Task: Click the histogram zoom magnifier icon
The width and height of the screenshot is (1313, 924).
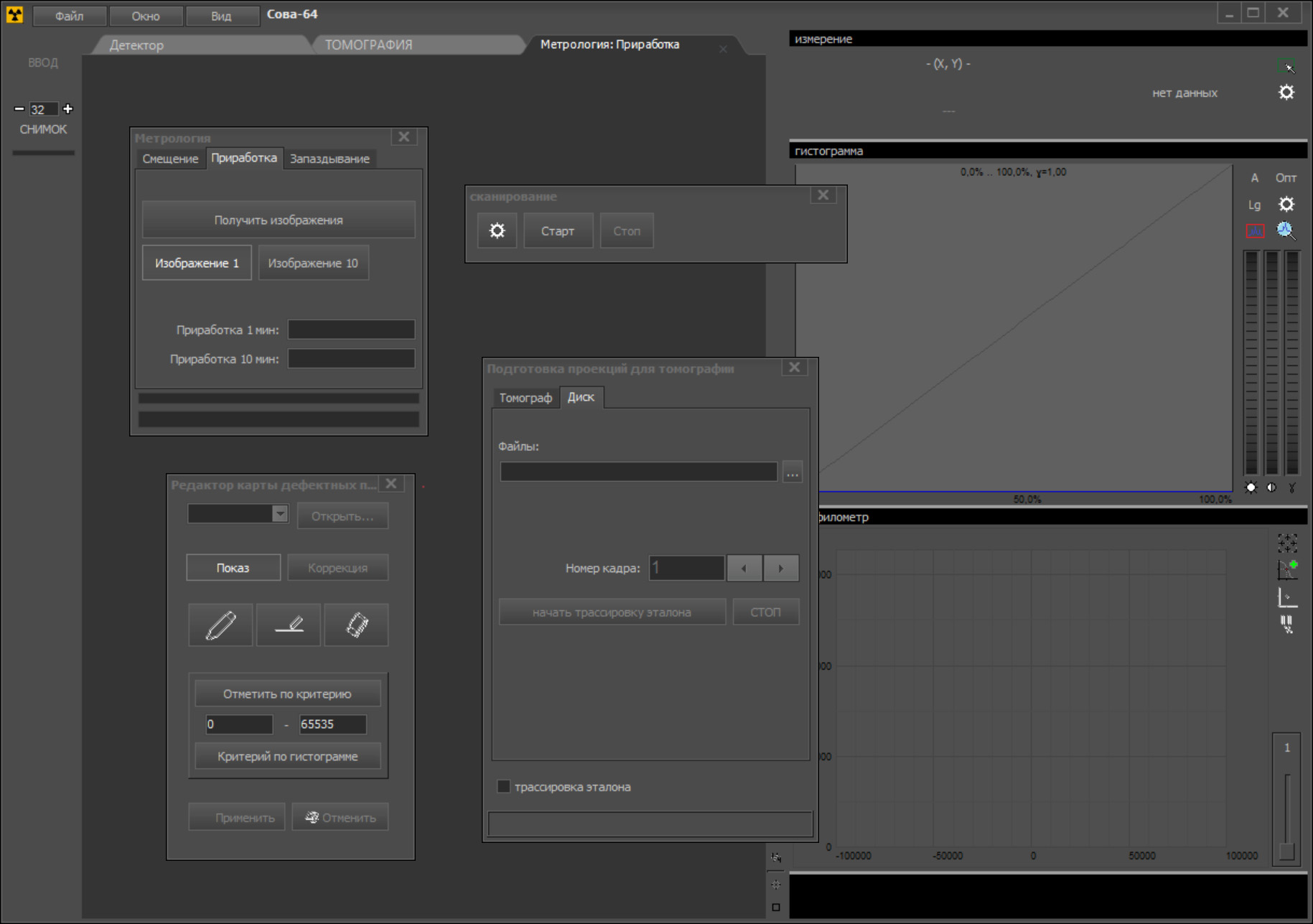Action: pos(1285,230)
